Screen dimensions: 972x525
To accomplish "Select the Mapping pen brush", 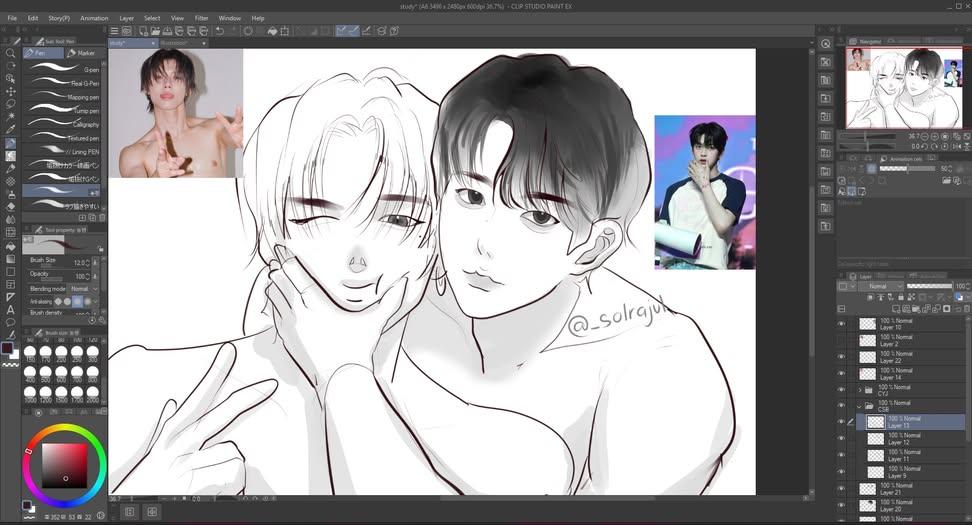I will 61,95.
